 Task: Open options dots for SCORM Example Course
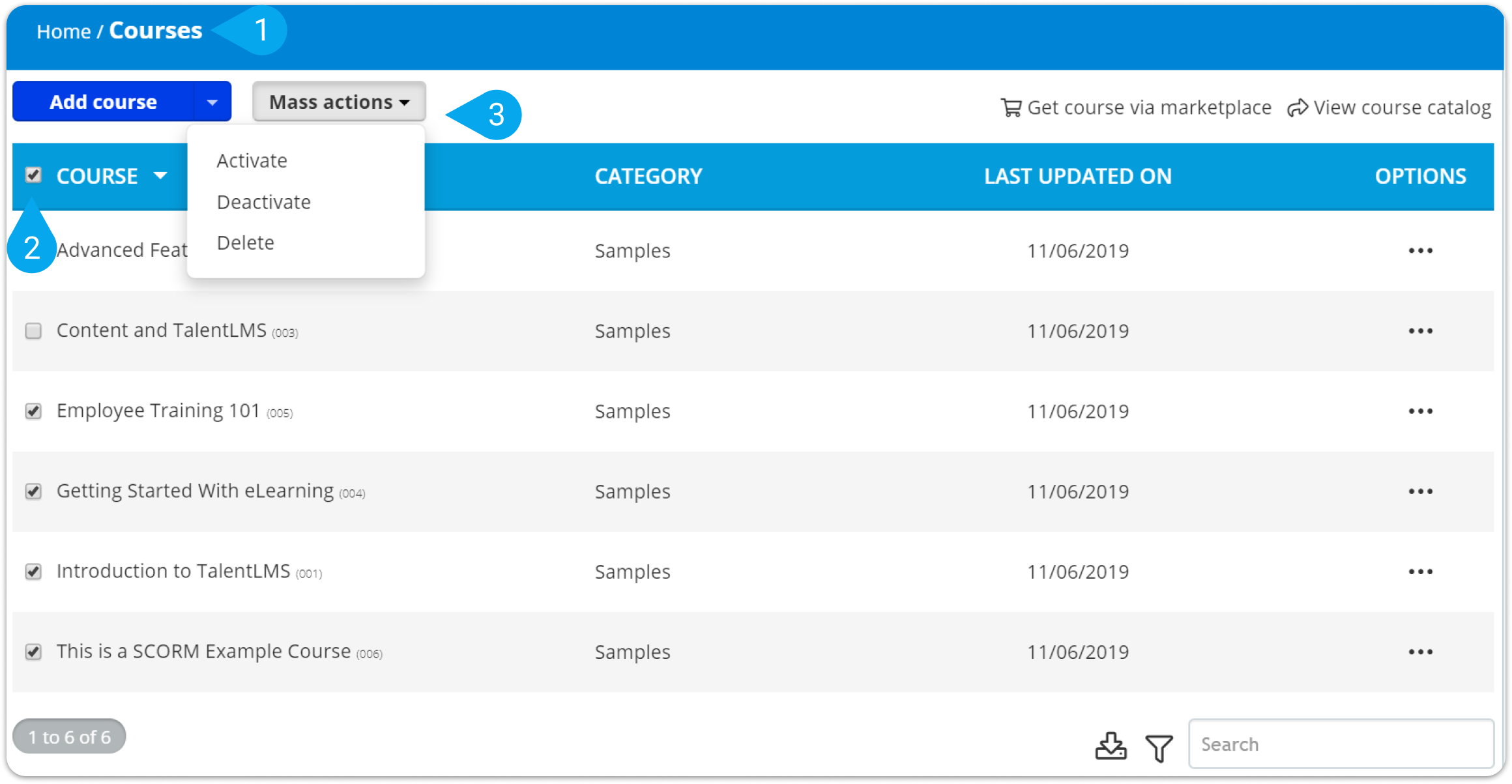tap(1420, 652)
